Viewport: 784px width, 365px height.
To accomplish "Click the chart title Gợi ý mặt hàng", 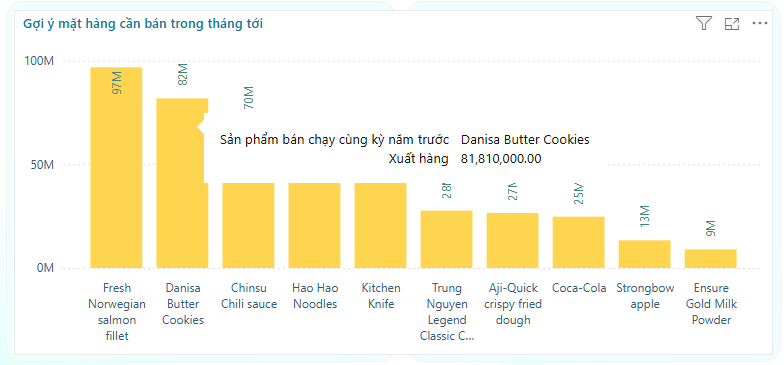I will pyautogui.click(x=143, y=24).
